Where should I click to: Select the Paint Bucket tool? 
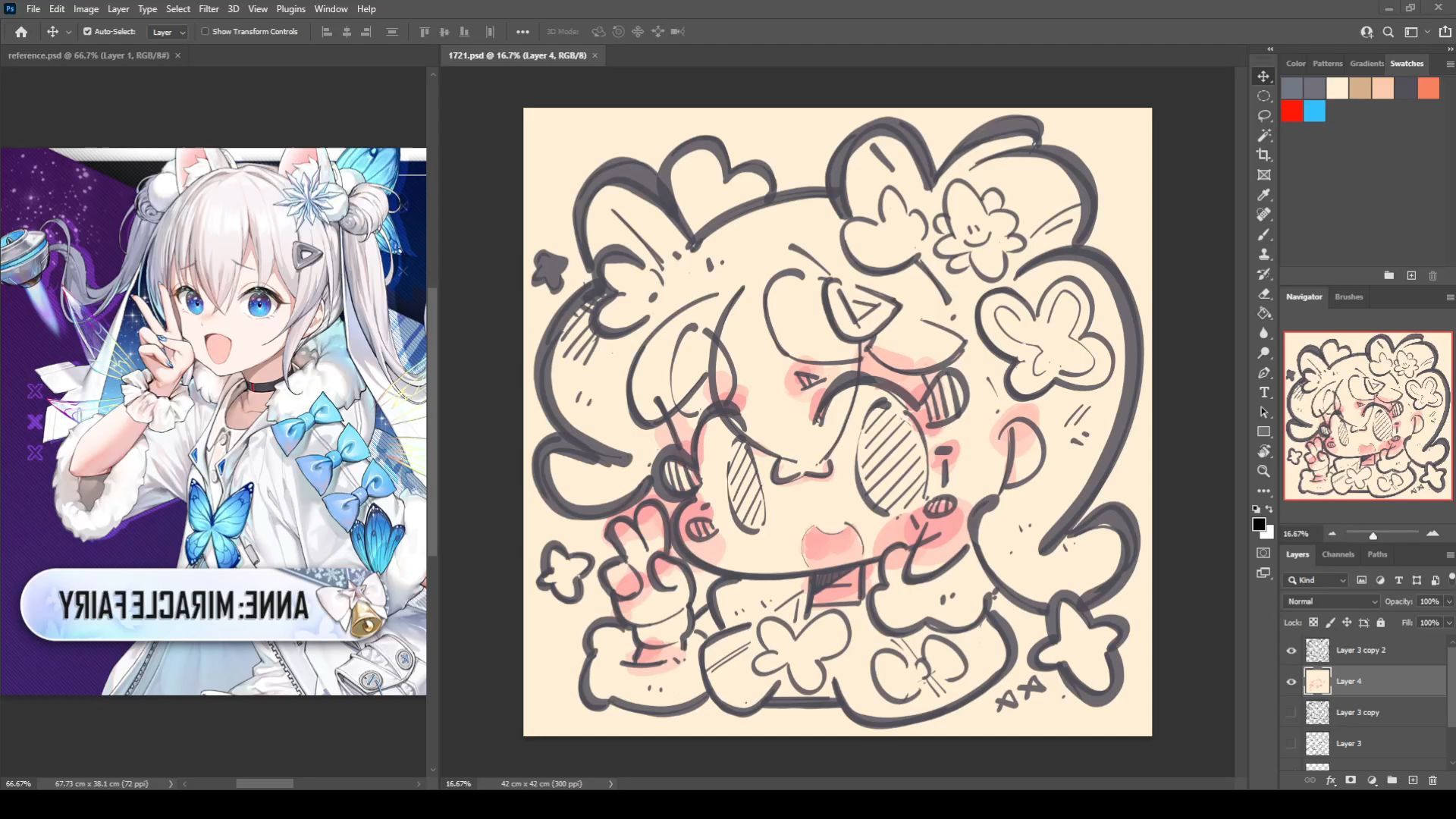(1263, 313)
